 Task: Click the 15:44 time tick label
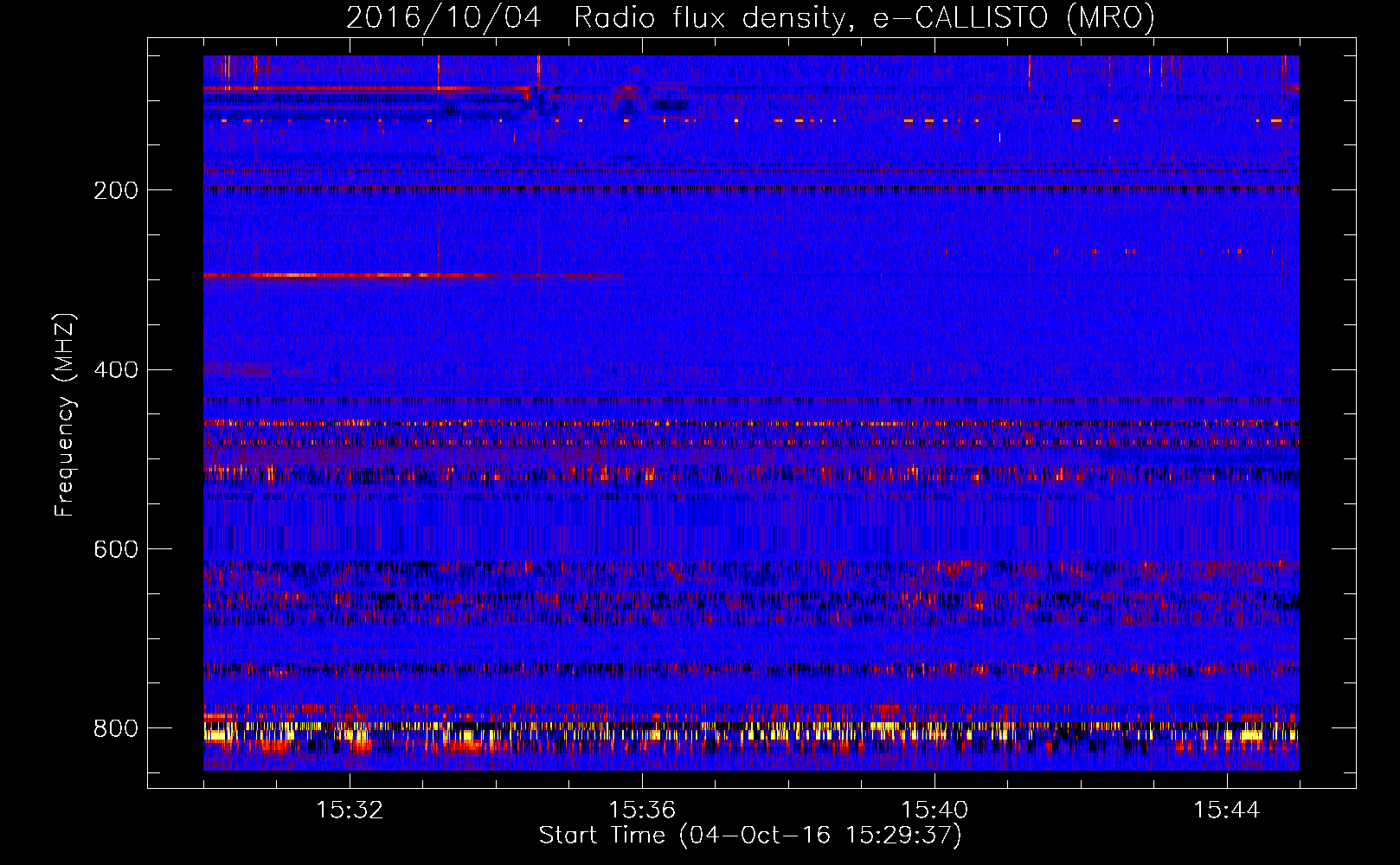click(1227, 811)
